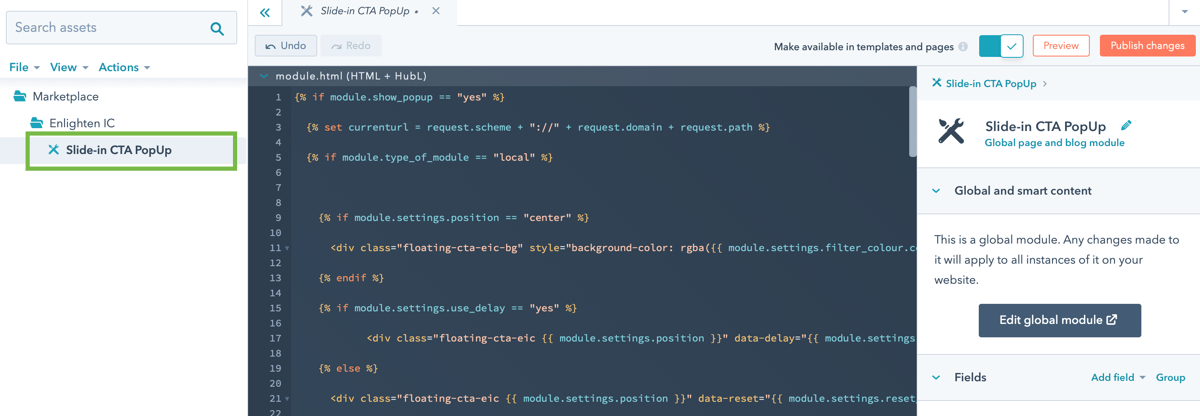
Task: Click the breadcrumb chevron after module name
Action: (1045, 84)
